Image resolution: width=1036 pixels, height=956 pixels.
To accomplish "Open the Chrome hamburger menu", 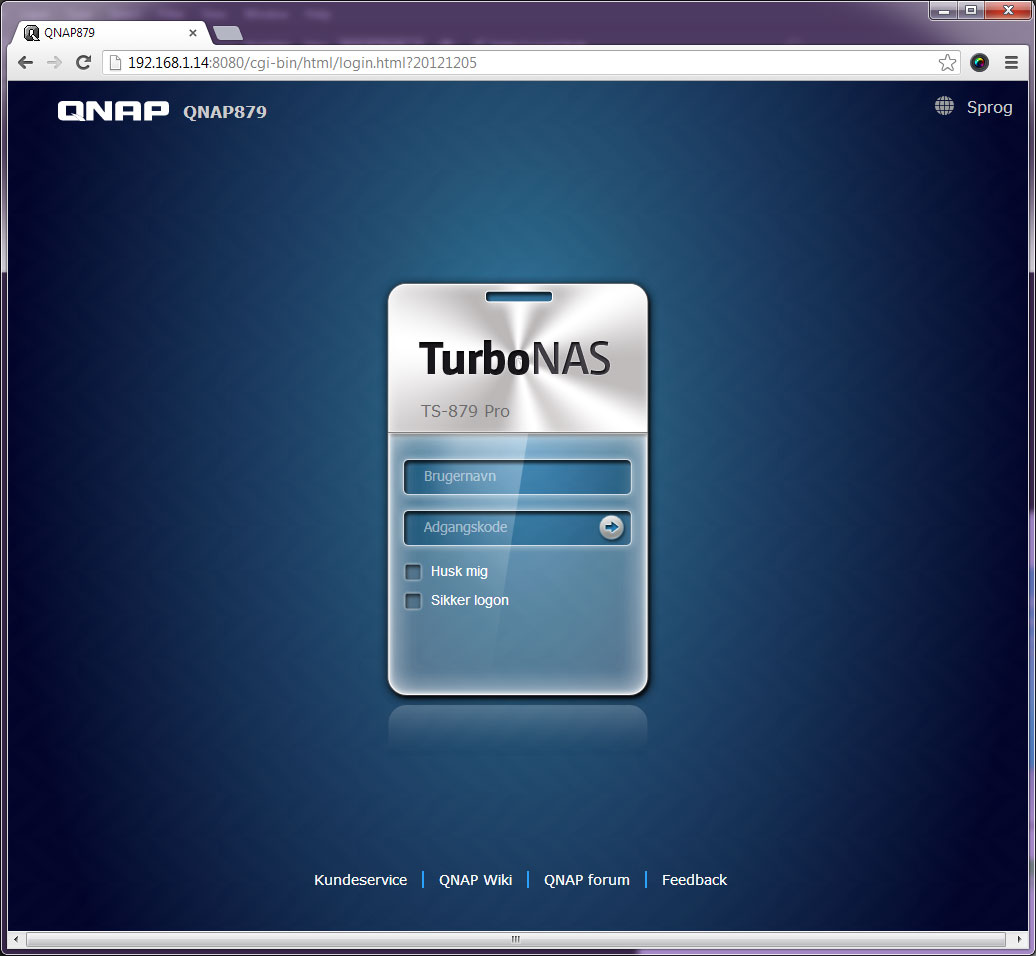I will coord(1011,63).
